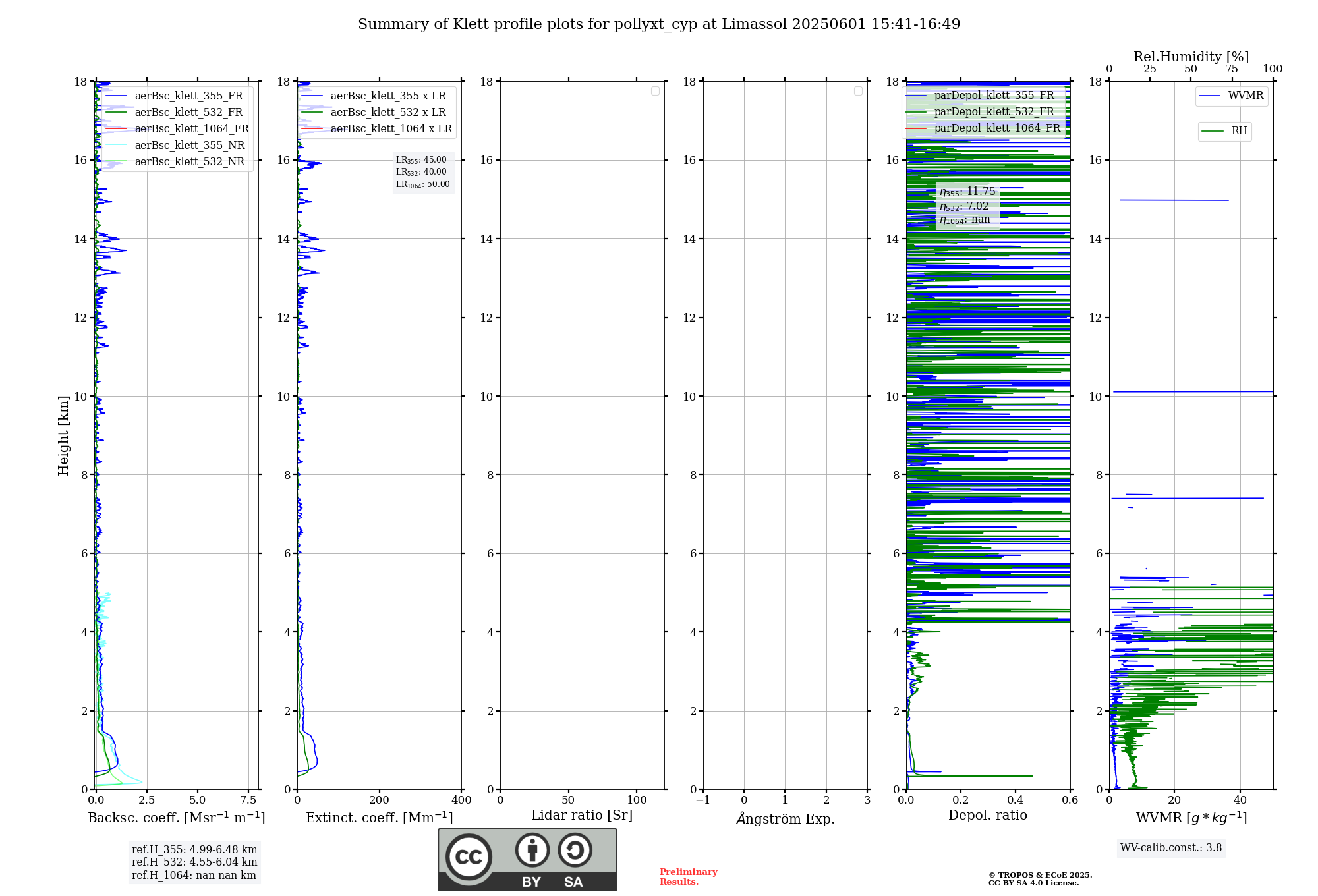Click the red Preliminary Results notice
This screenshot has width=1318, height=896.
coord(689,877)
